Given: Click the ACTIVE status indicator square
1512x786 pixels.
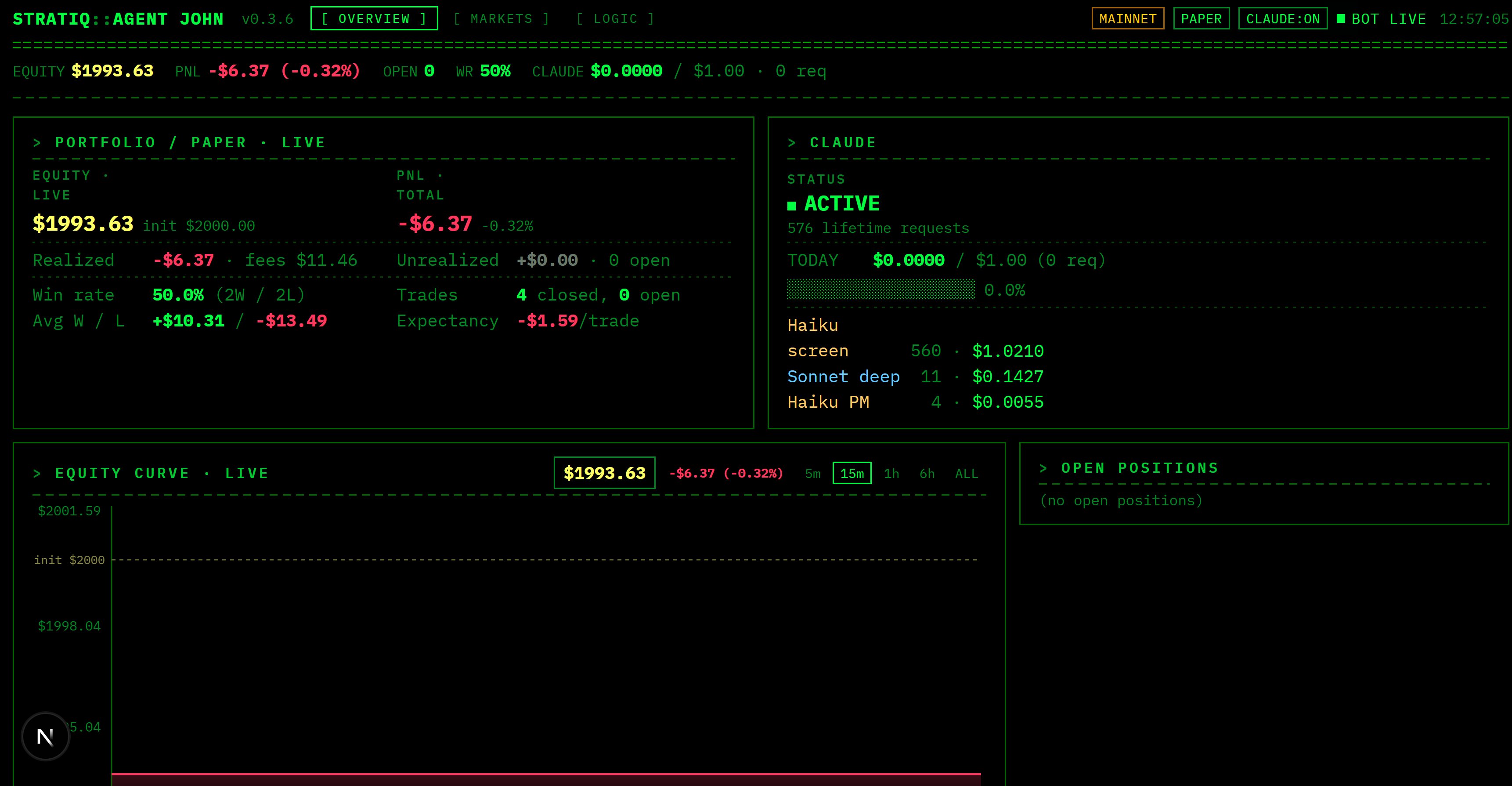Looking at the screenshot, I should click(x=791, y=206).
